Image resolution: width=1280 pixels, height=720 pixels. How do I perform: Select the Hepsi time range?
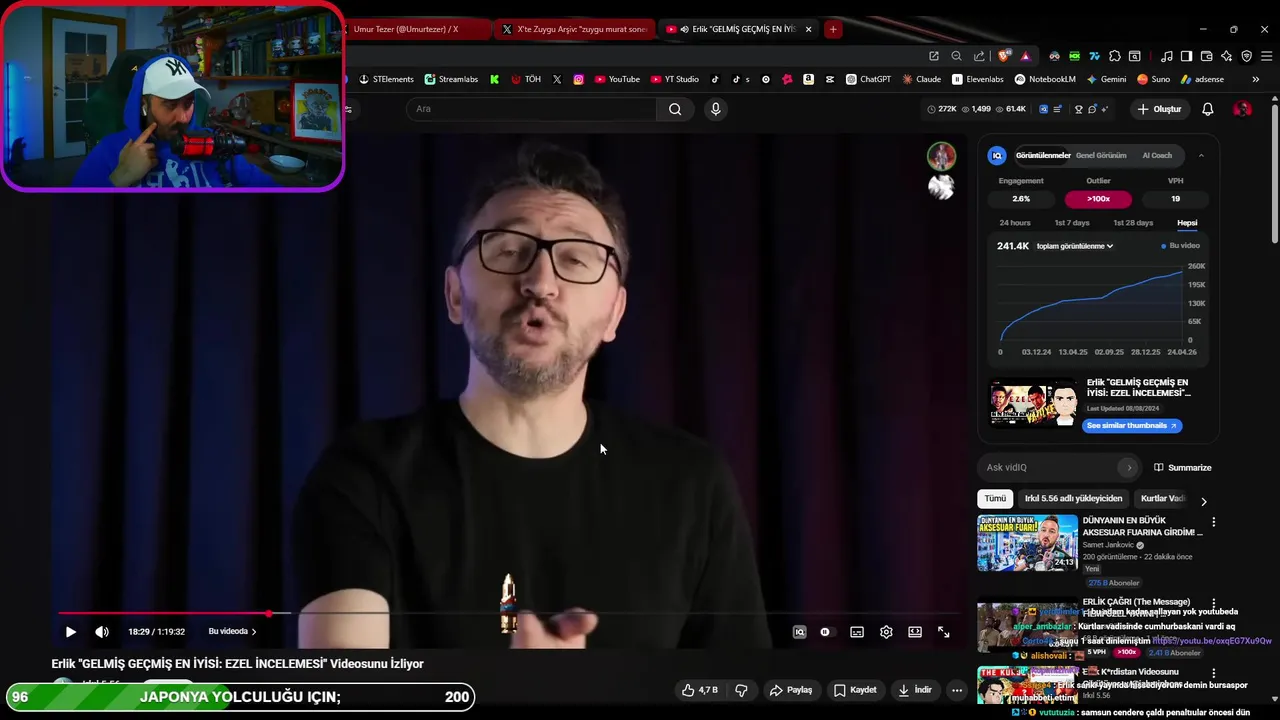tap(1187, 223)
